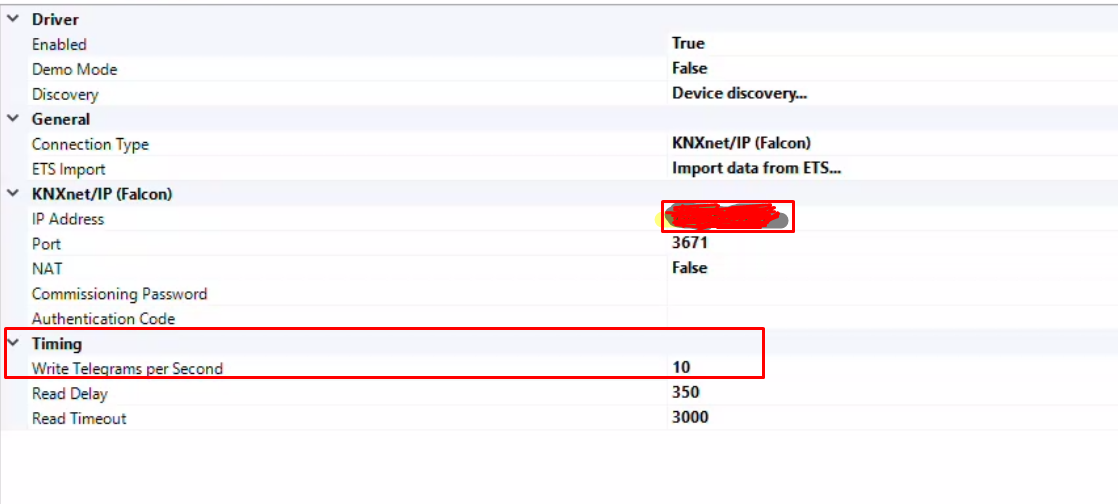This screenshot has width=1118, height=504.
Task: Collapse the General section chevron
Action: (x=12, y=119)
